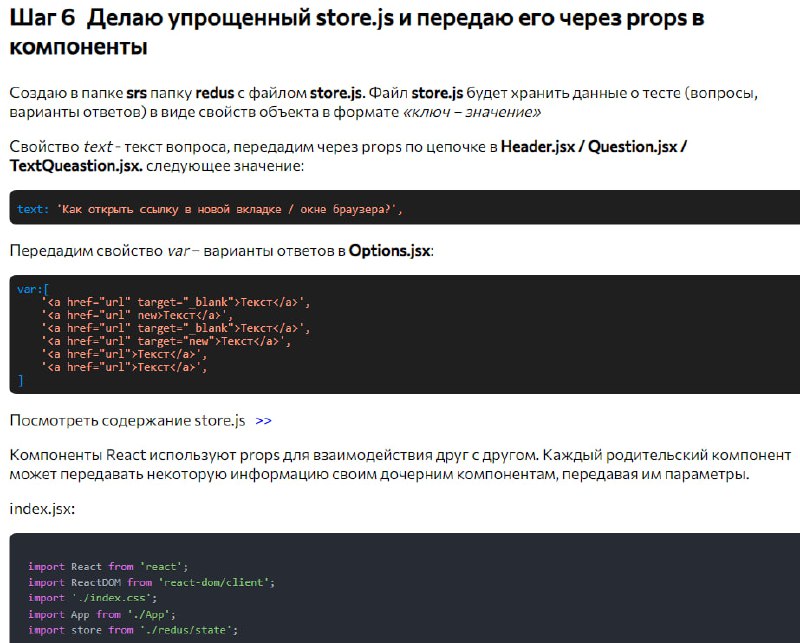Click the code line 'import React from react'
Image resolution: width=800 pixels, height=643 pixels.
[108, 566]
